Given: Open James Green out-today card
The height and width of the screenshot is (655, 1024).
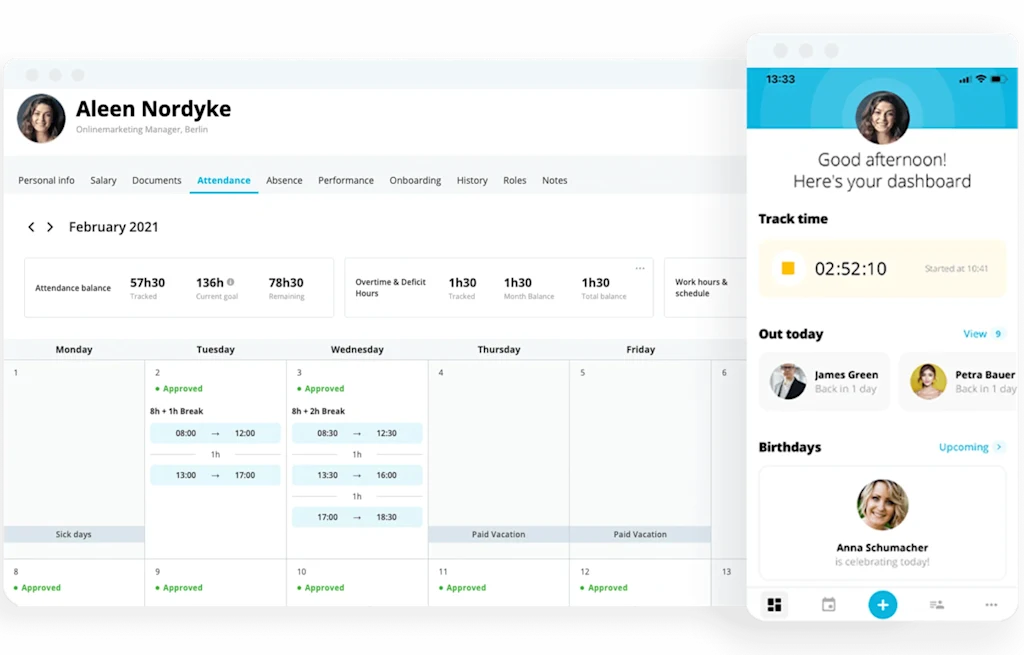Looking at the screenshot, I should (824, 381).
